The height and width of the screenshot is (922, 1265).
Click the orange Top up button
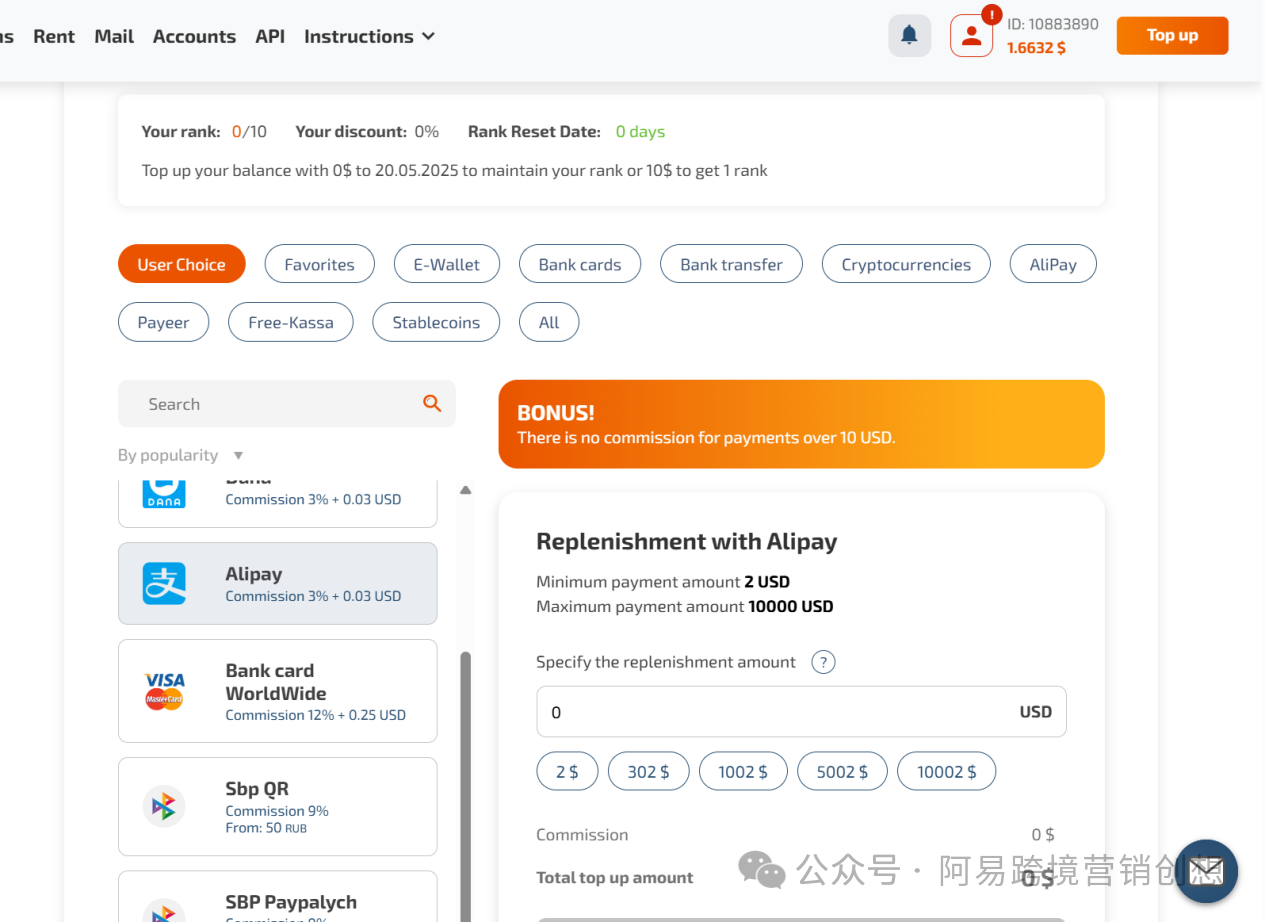coord(1172,36)
